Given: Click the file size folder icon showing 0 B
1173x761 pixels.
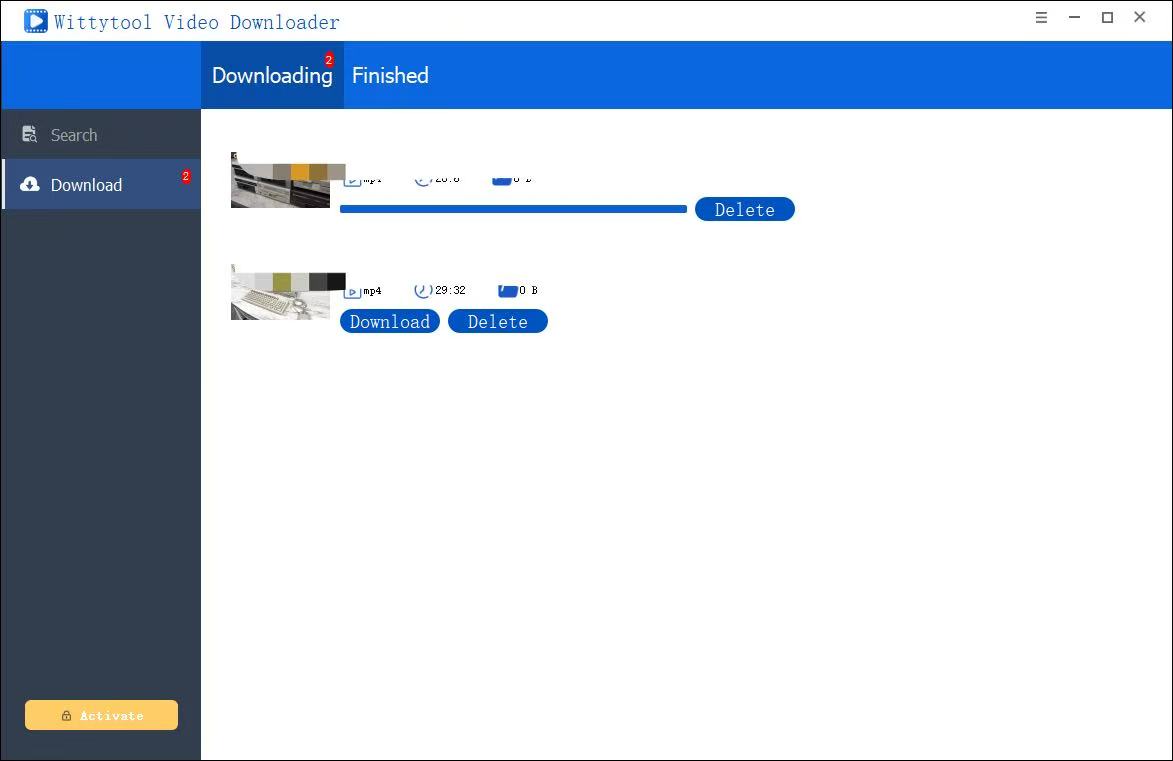Looking at the screenshot, I should (x=507, y=290).
